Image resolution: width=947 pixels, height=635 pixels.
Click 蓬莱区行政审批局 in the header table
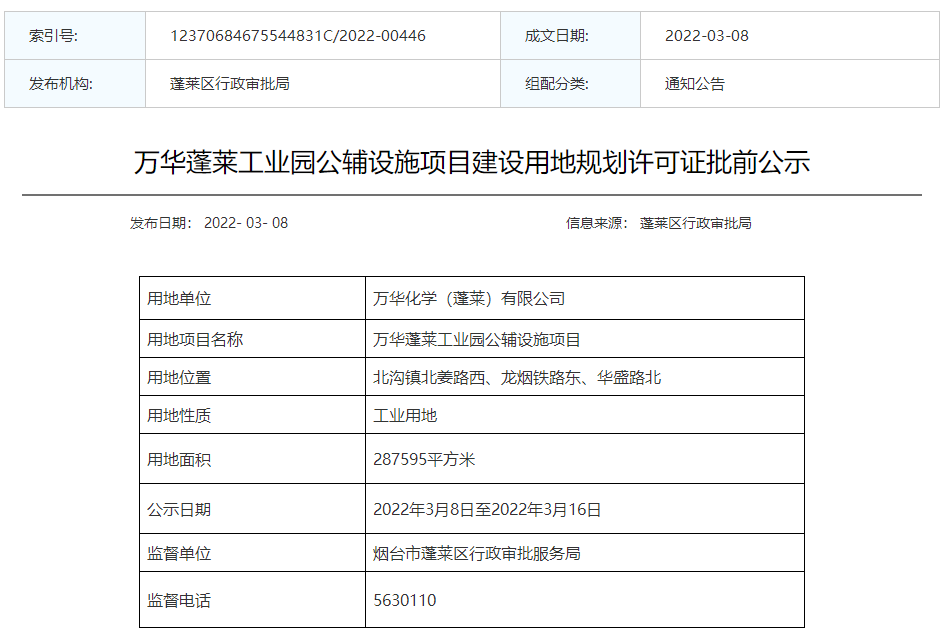pos(230,83)
